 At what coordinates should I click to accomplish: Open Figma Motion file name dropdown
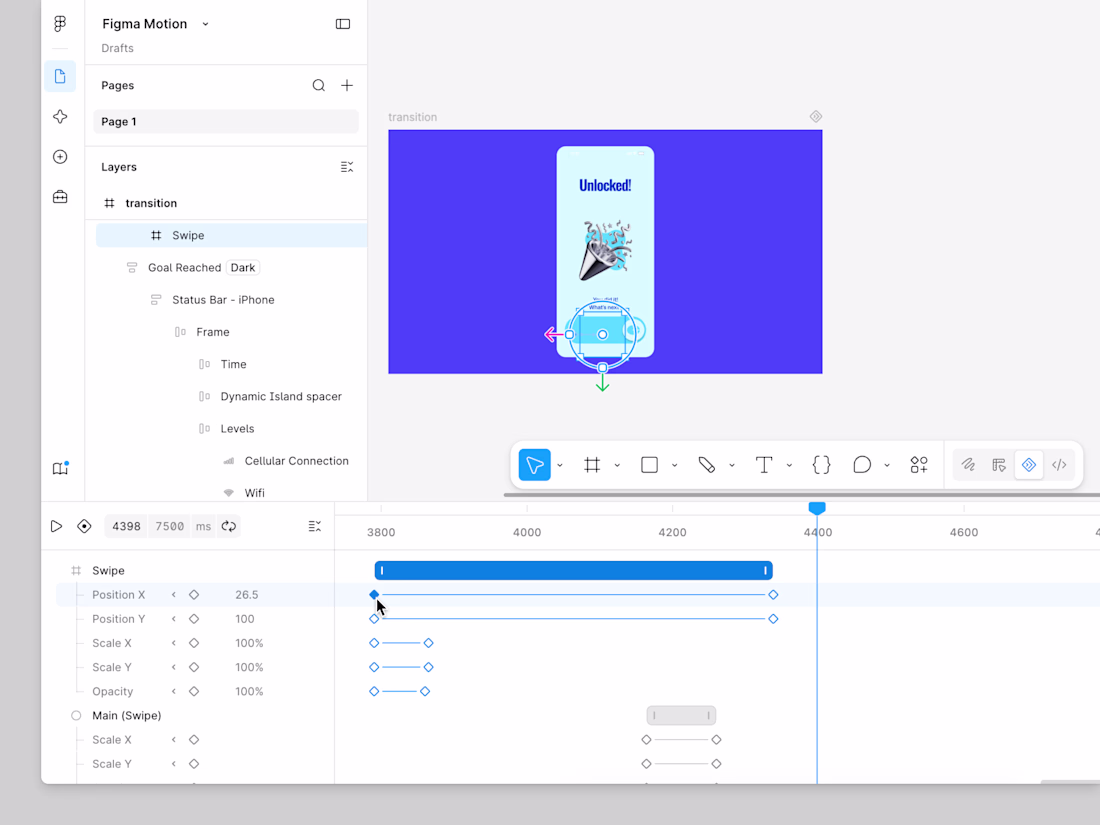coord(206,24)
